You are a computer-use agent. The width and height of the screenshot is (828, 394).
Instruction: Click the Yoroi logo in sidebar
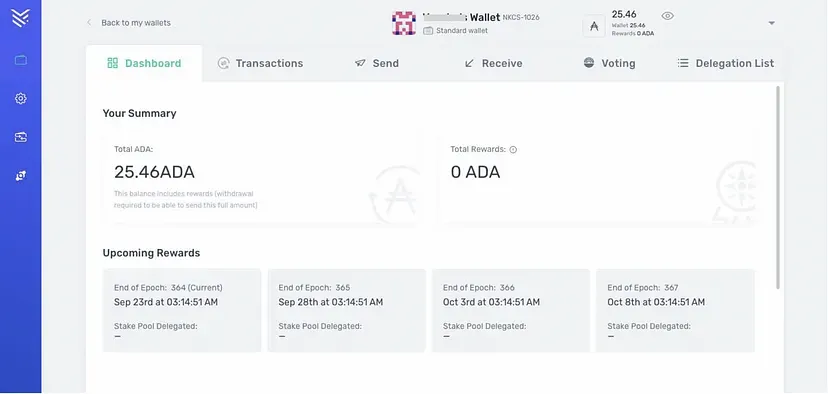pyautogui.click(x=20, y=18)
